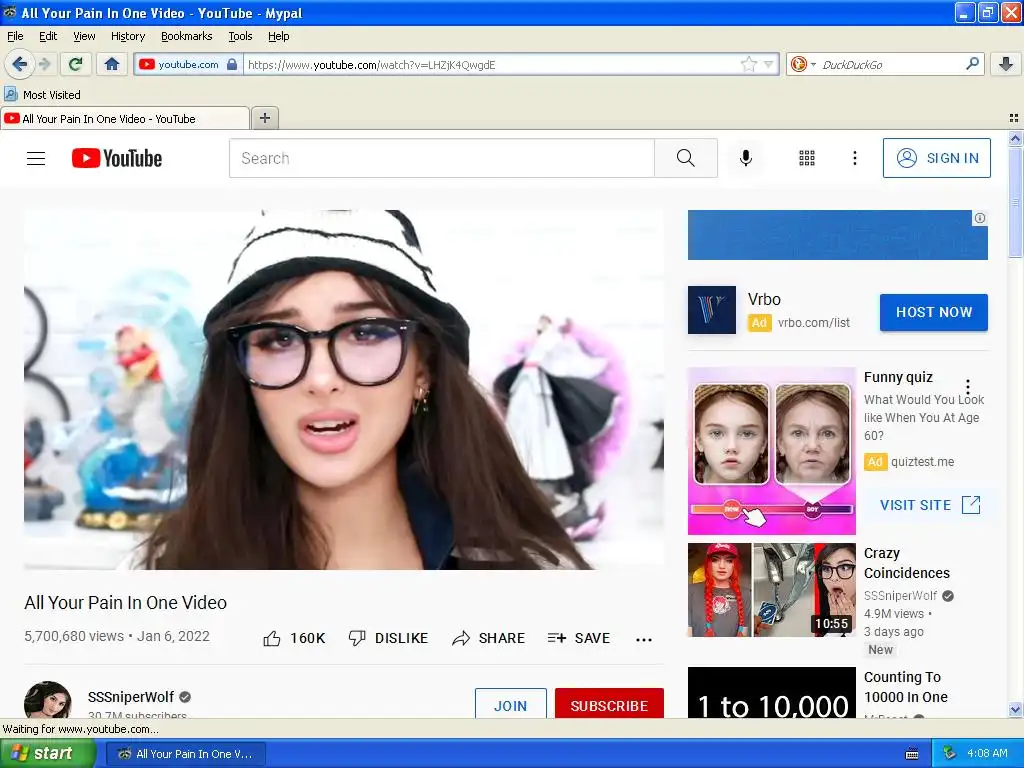Click the blue banner advertisement
Screen dimensions: 1024x768
837,235
